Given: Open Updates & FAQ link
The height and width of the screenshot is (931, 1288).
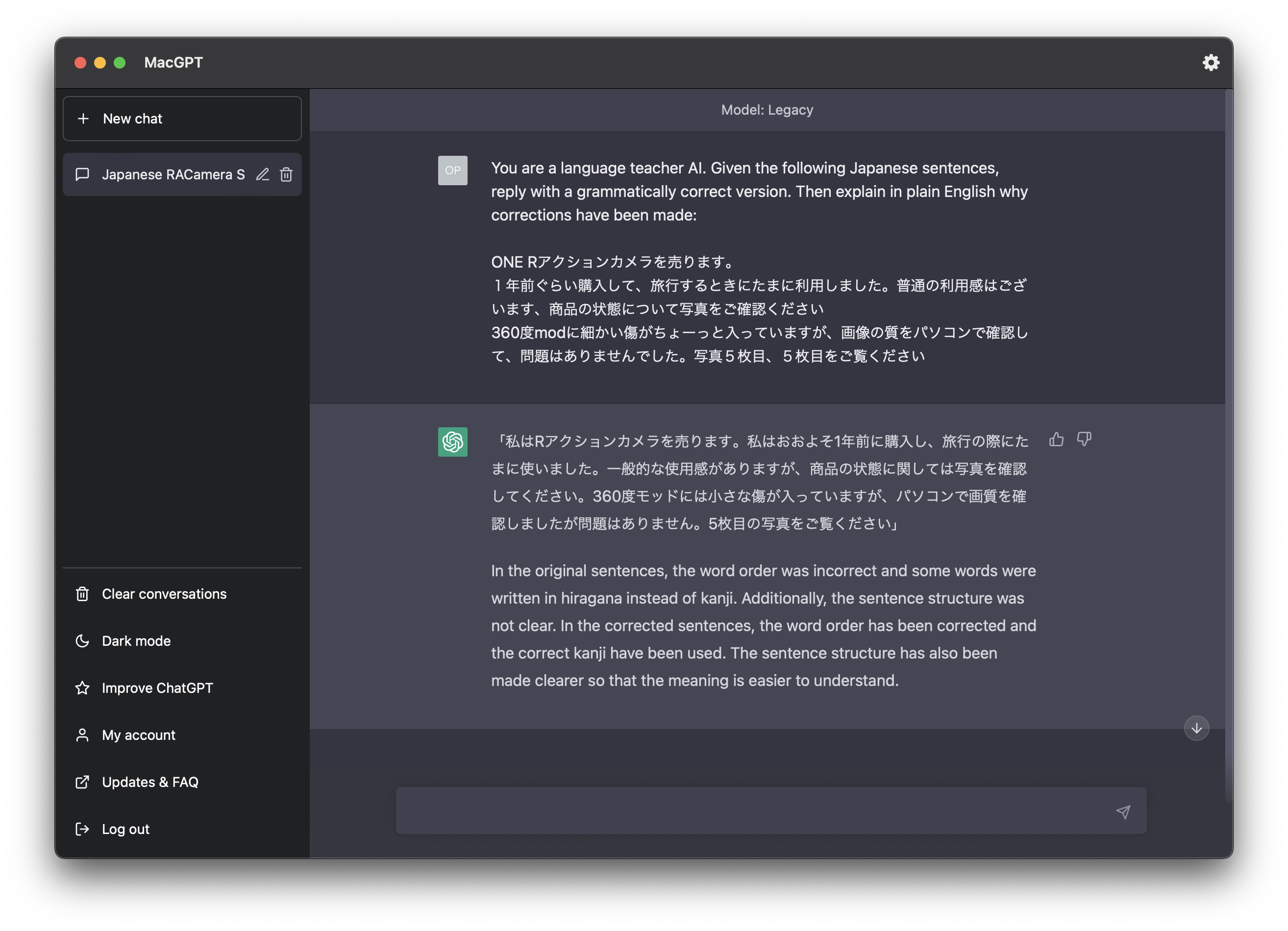Looking at the screenshot, I should 182,782.
